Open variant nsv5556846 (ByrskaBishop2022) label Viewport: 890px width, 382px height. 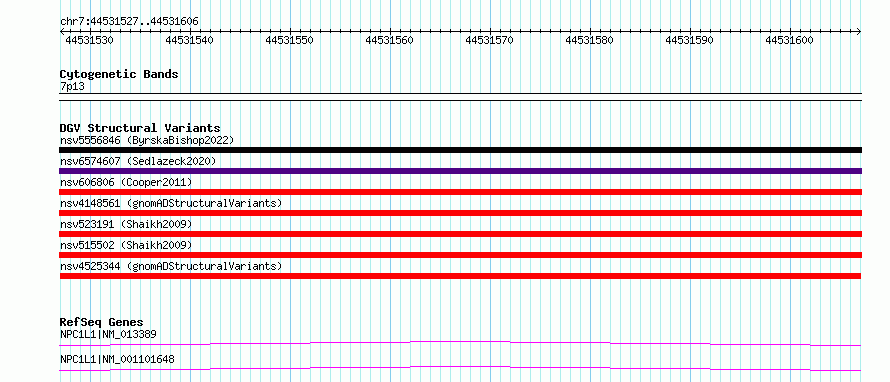147,140
